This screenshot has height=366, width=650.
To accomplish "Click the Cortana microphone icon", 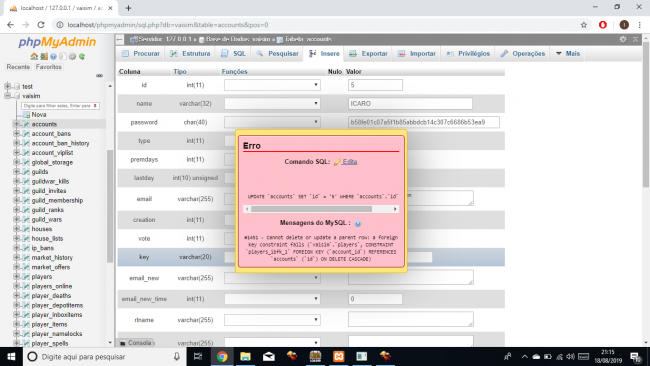I will (177, 356).
